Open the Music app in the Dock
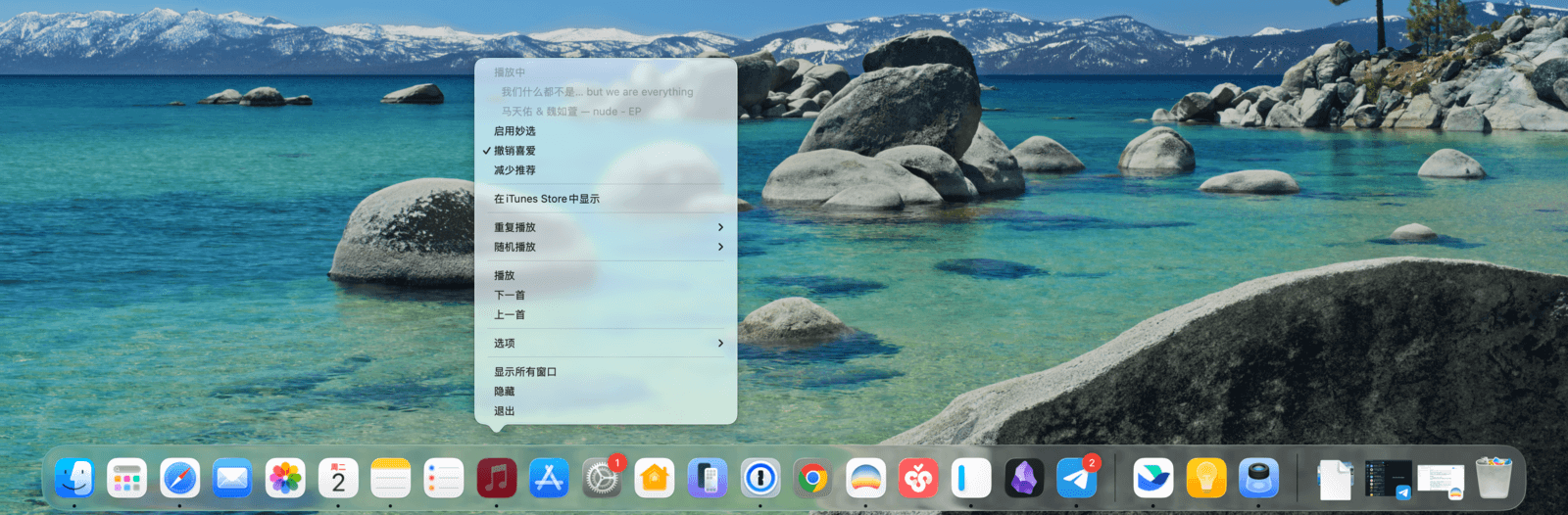Image resolution: width=1568 pixels, height=515 pixels. tap(497, 479)
